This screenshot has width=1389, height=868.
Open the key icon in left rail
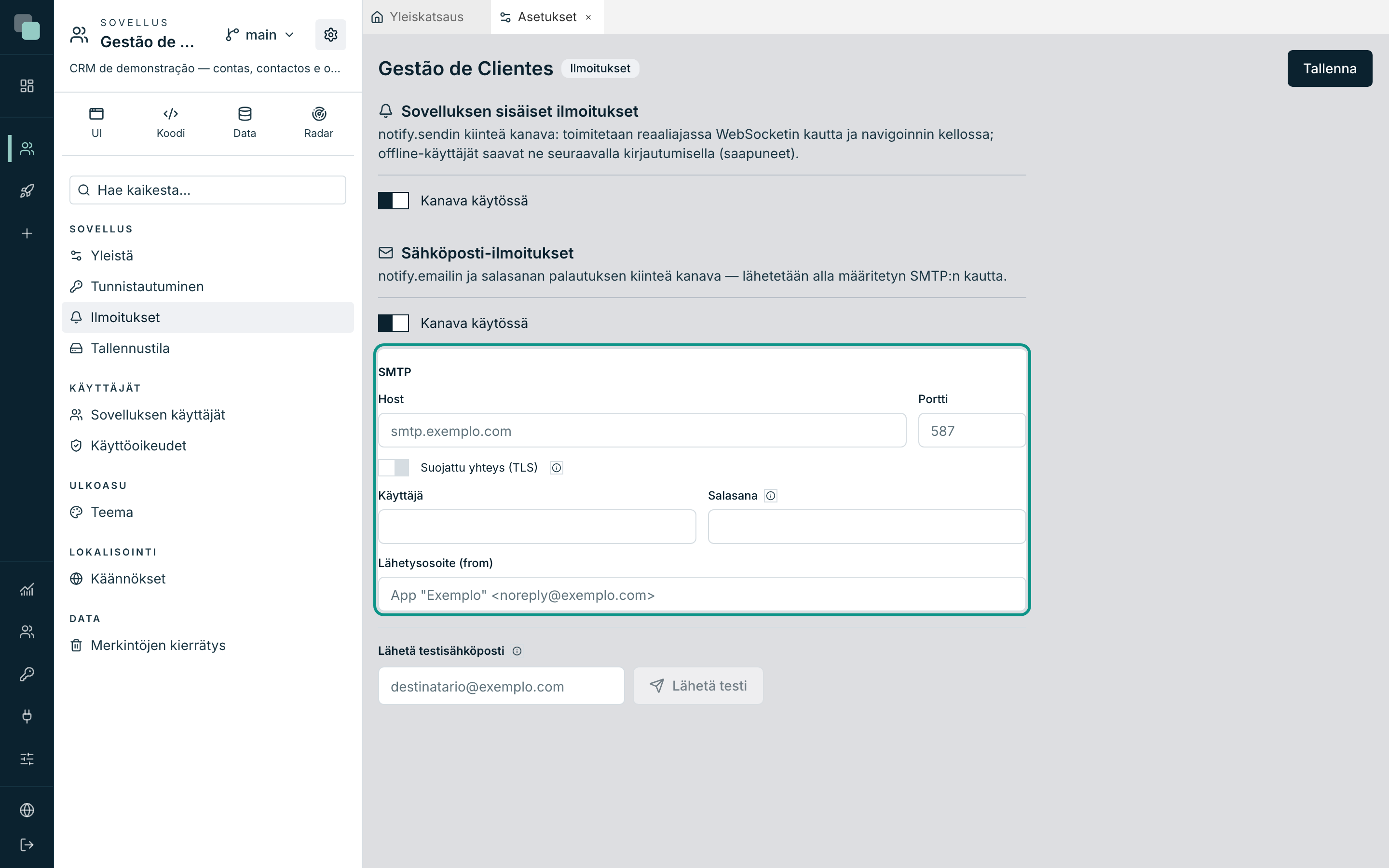tap(27, 674)
